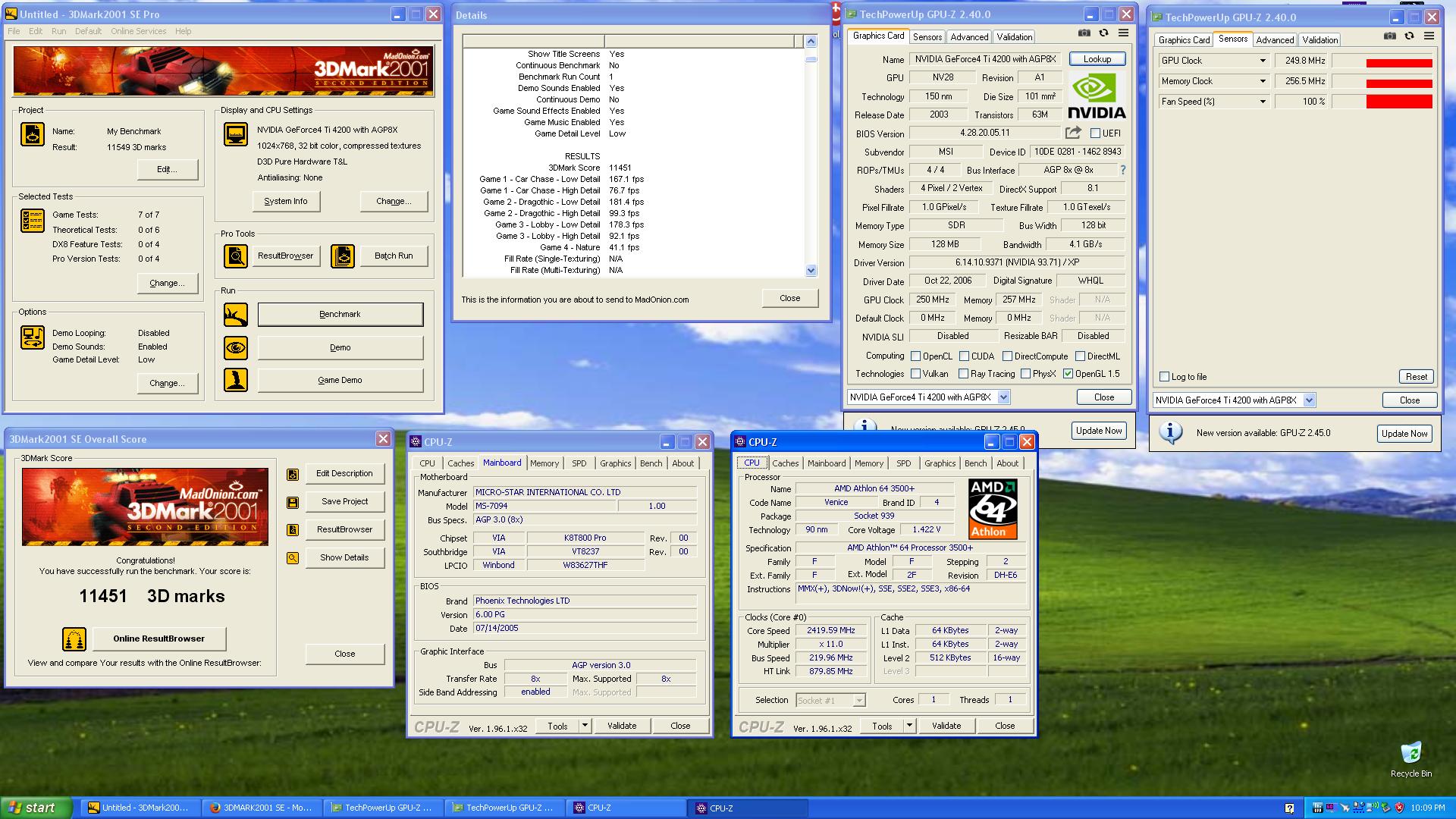
Task: Expand the Fan Speed (%) sensor dropdown
Action: (x=1263, y=102)
